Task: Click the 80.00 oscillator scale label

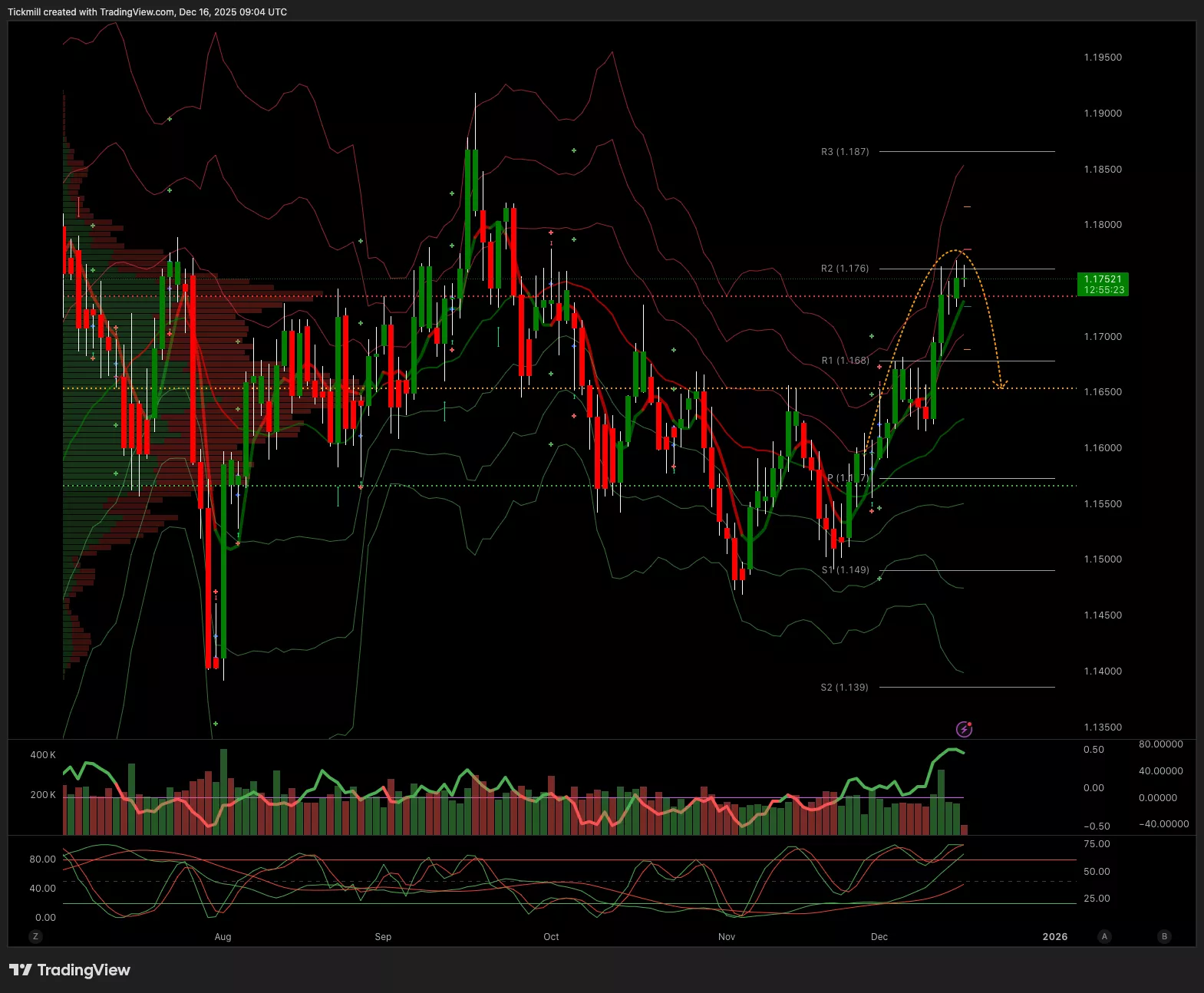Action: click(43, 859)
